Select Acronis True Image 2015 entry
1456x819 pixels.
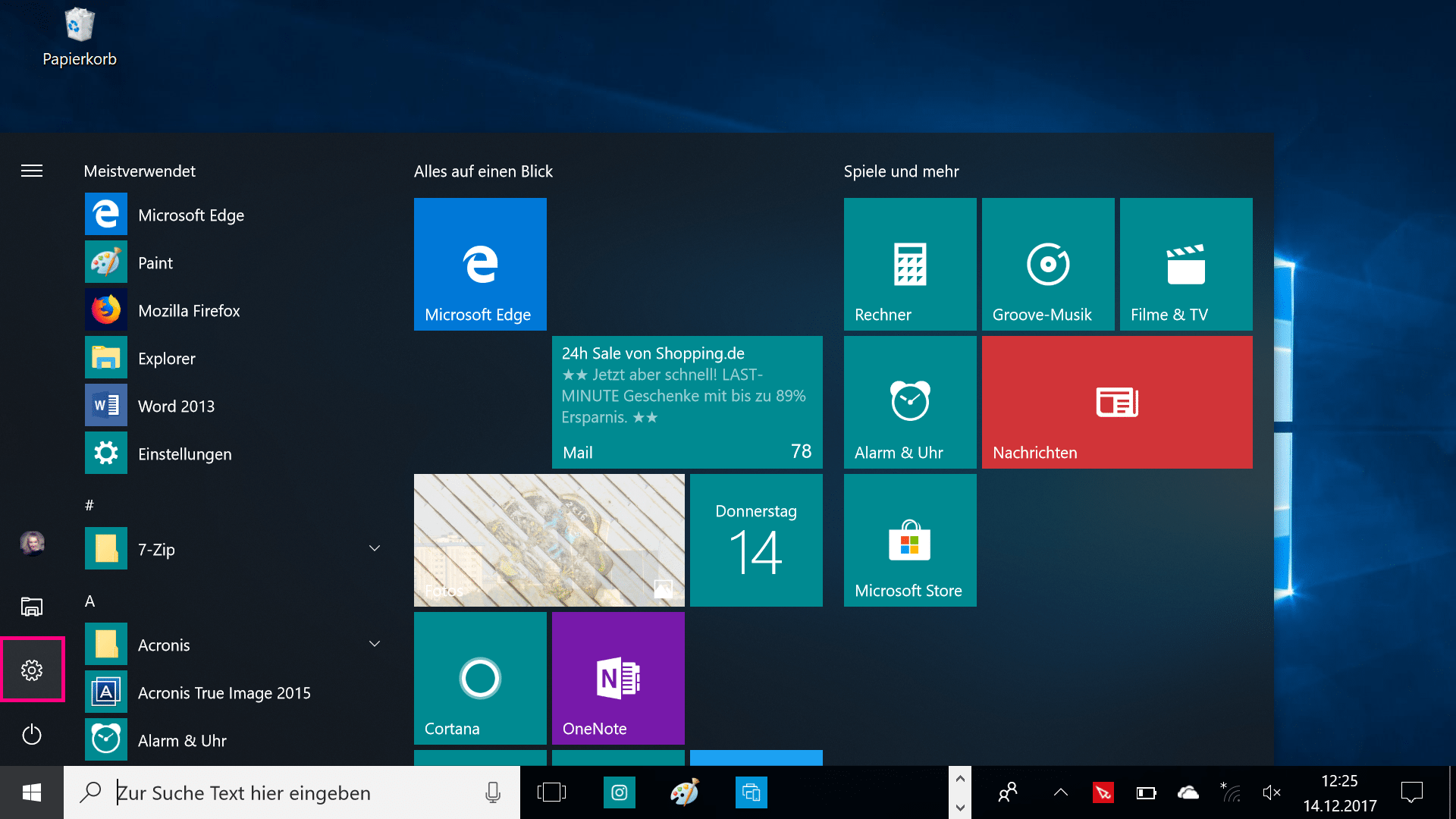[x=224, y=693]
